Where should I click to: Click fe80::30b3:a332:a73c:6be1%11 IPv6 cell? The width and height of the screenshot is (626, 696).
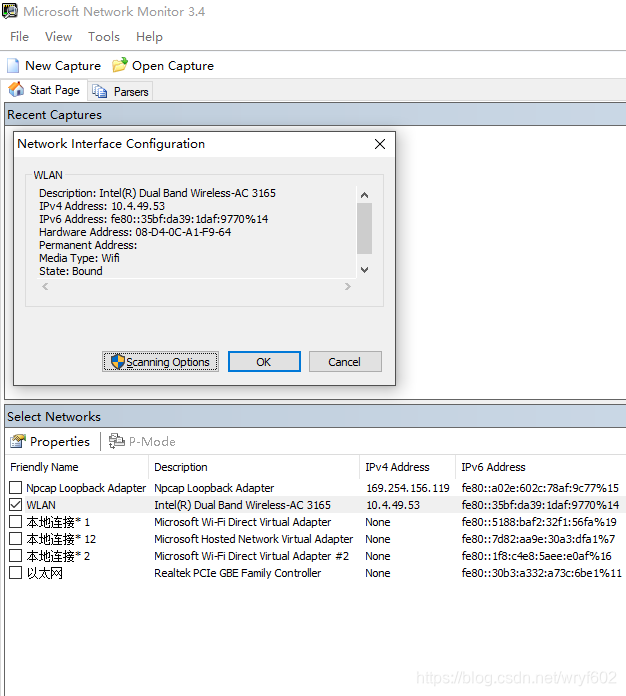(541, 573)
